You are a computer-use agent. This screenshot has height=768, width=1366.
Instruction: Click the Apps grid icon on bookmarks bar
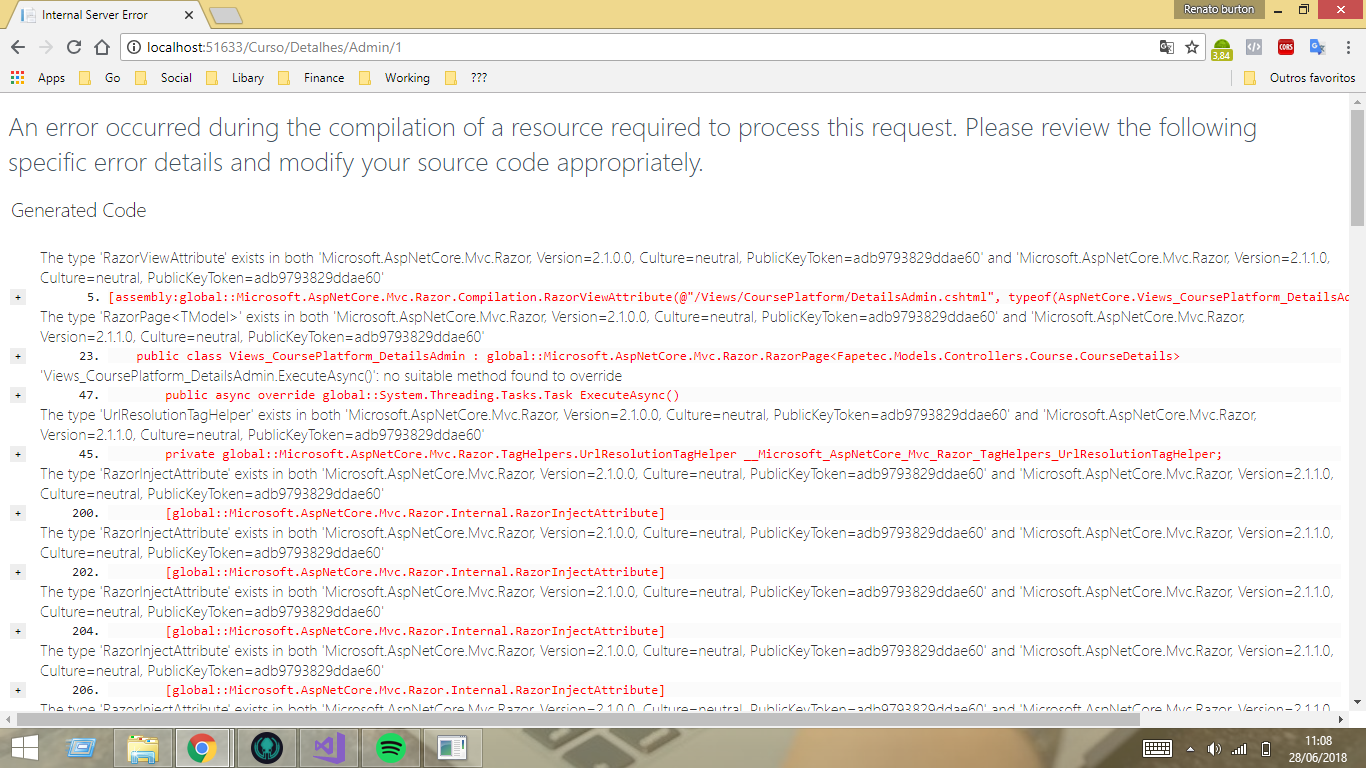[x=16, y=77]
